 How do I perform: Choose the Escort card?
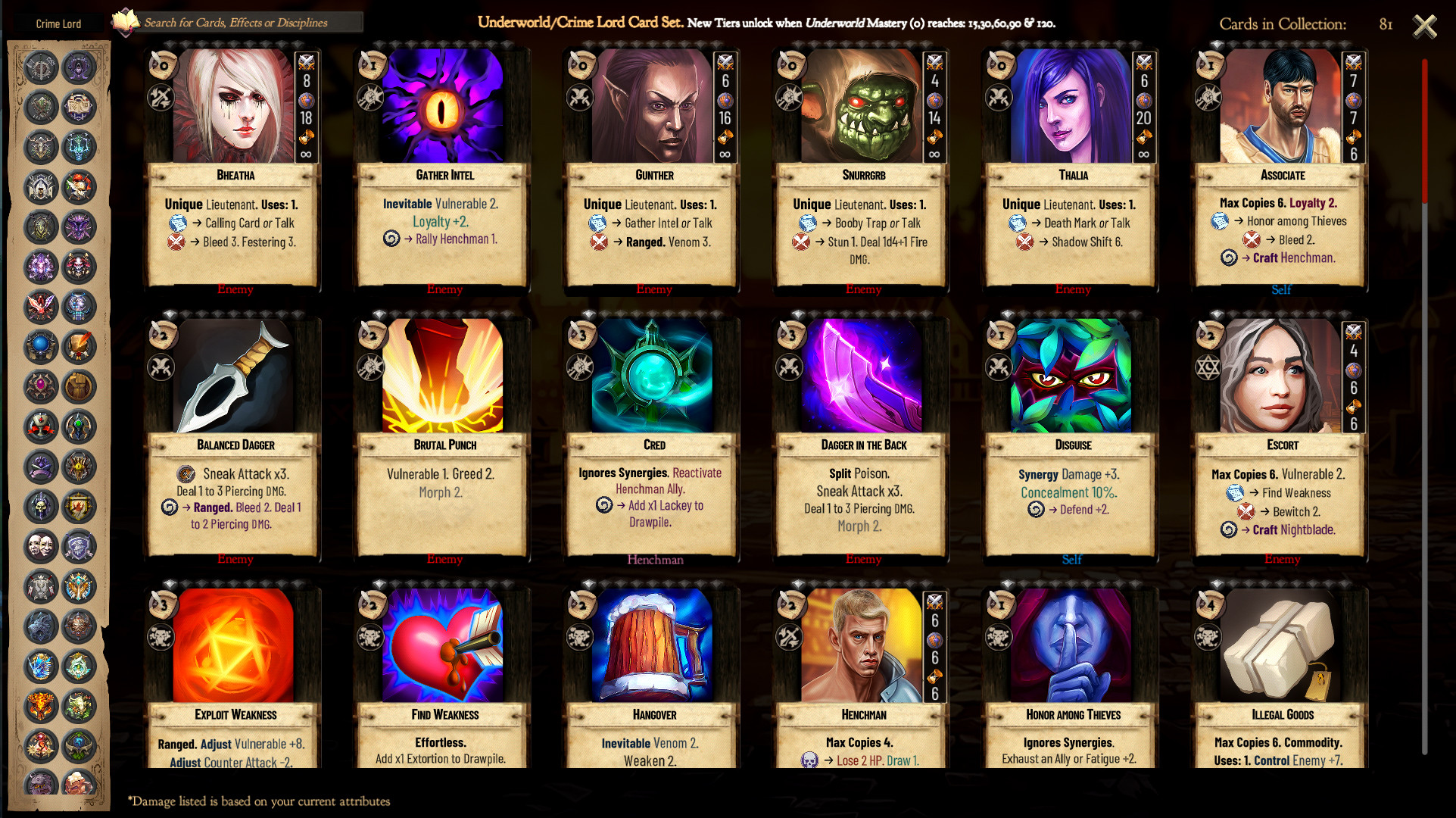[x=1281, y=440]
